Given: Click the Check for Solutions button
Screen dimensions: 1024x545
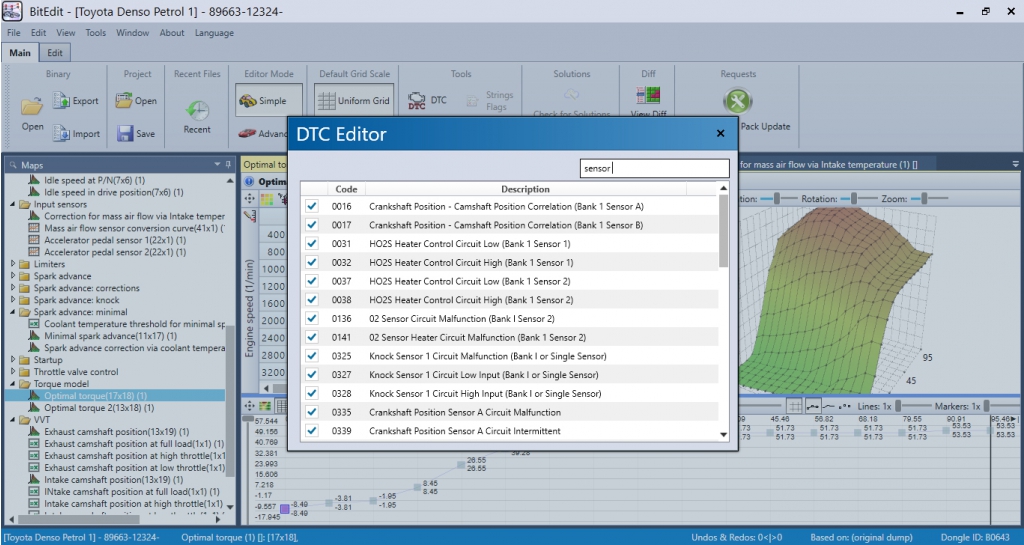Looking at the screenshot, I should tap(571, 104).
